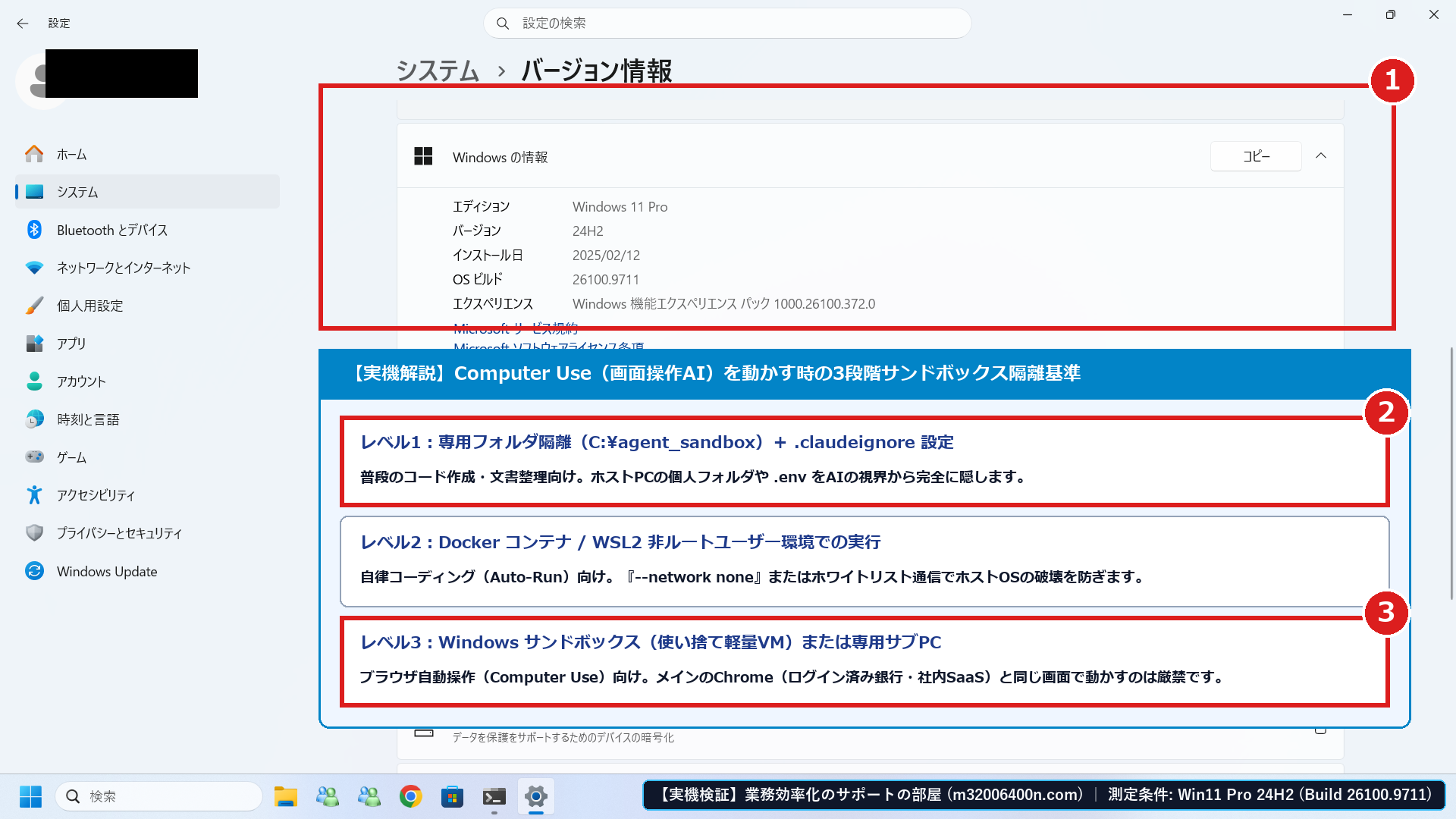The image size is (1456, 819).
Task: Copy Windows information with コピー button
Action: point(1256,156)
